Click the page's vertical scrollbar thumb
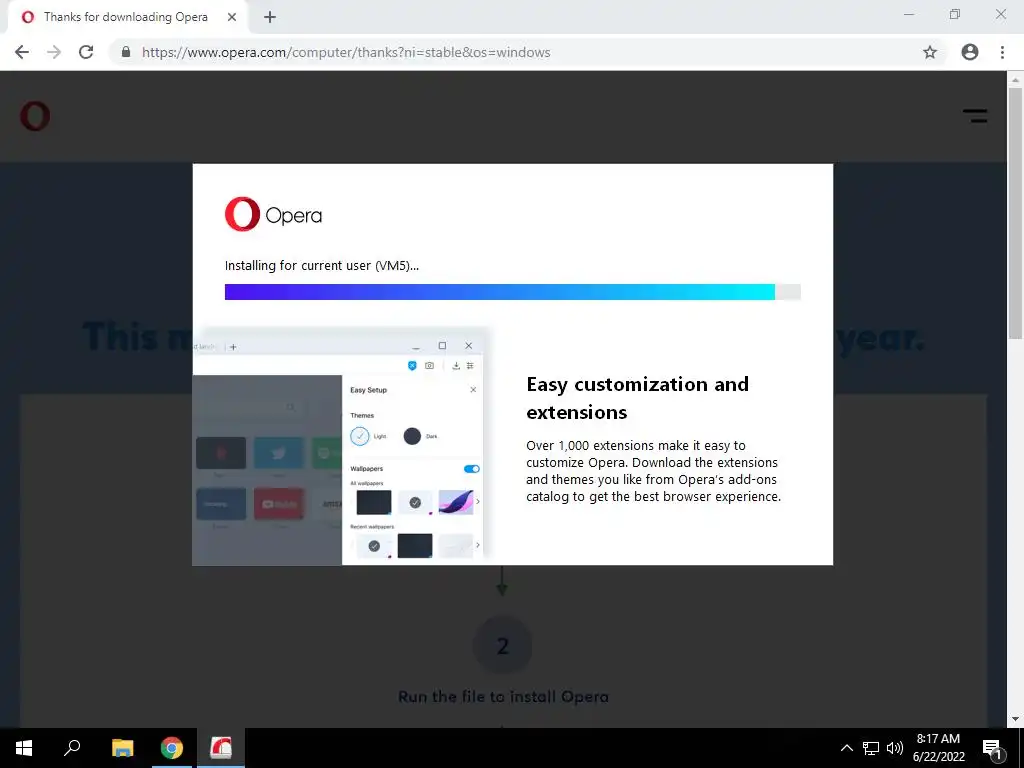Screen dimensions: 1024x768 point(1015,212)
